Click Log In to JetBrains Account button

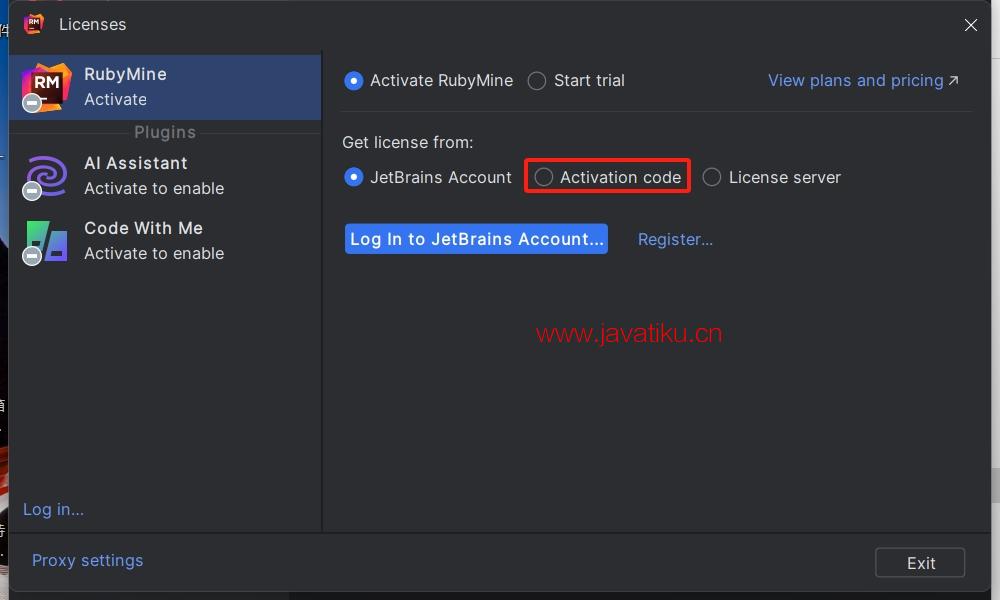tap(476, 239)
